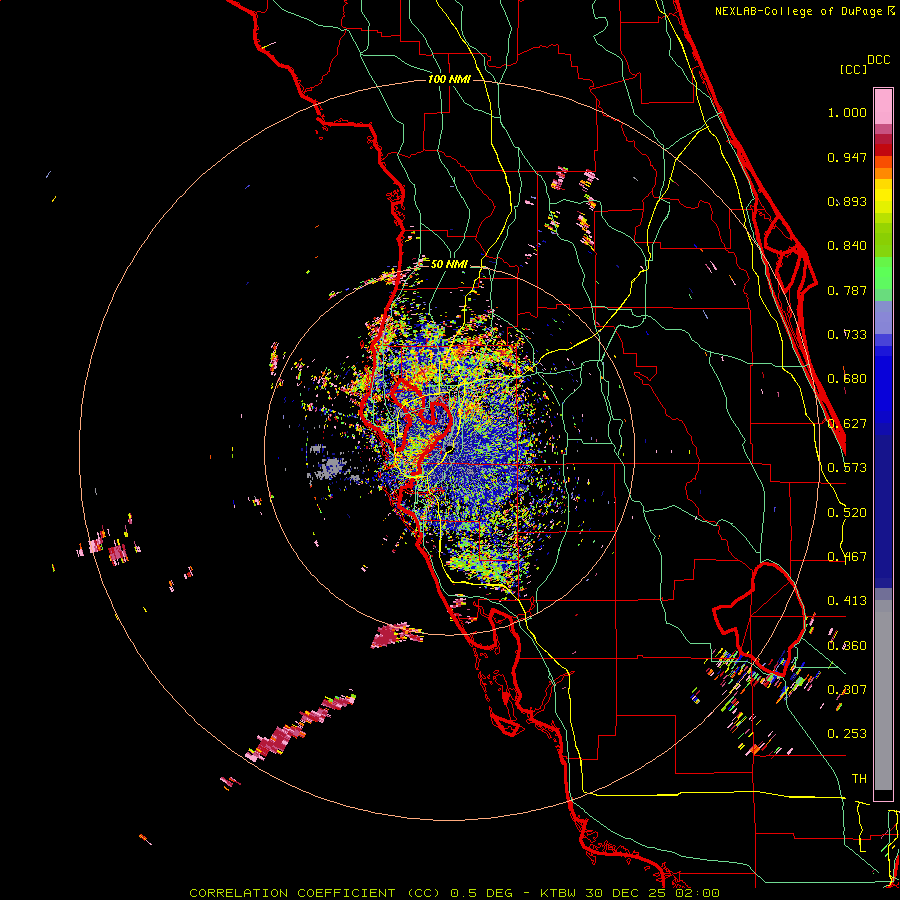Click the 0.520 color scale value
Screen dimensions: 900x900
pyautogui.click(x=847, y=513)
